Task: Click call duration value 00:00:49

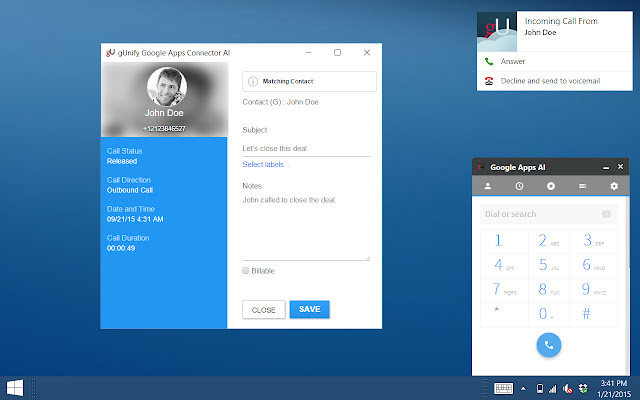Action: pyautogui.click(x=121, y=248)
